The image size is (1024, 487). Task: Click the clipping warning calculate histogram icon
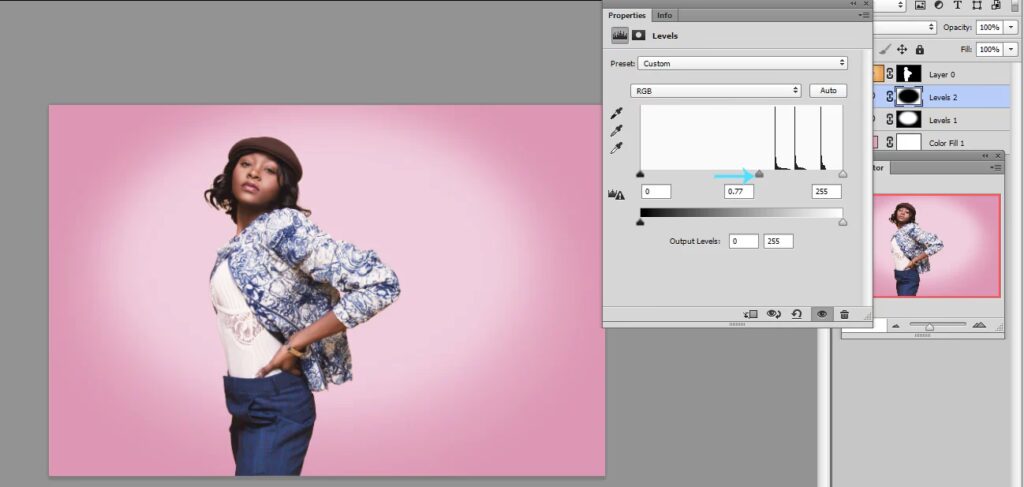617,194
